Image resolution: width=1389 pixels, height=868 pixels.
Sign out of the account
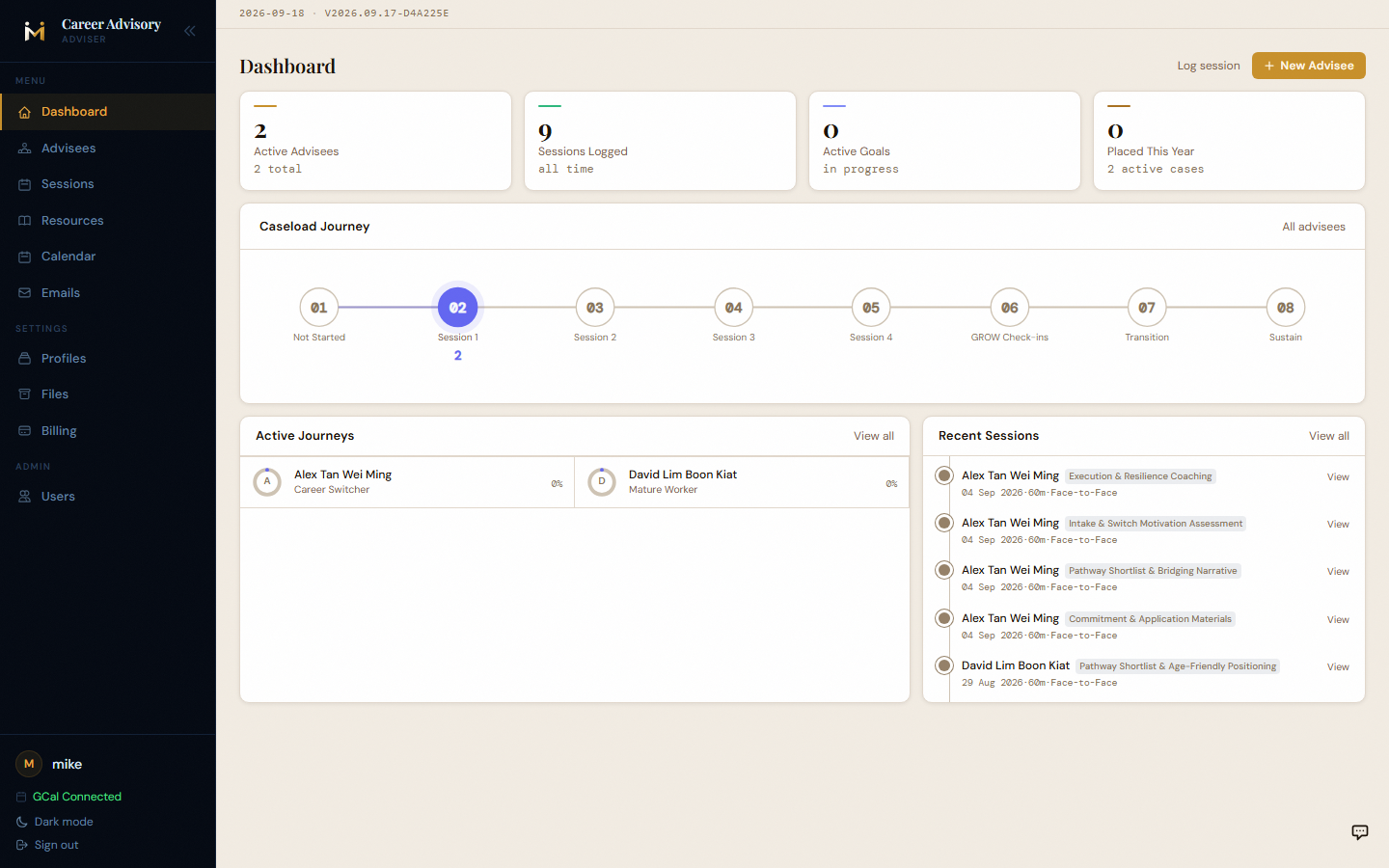pos(47,845)
